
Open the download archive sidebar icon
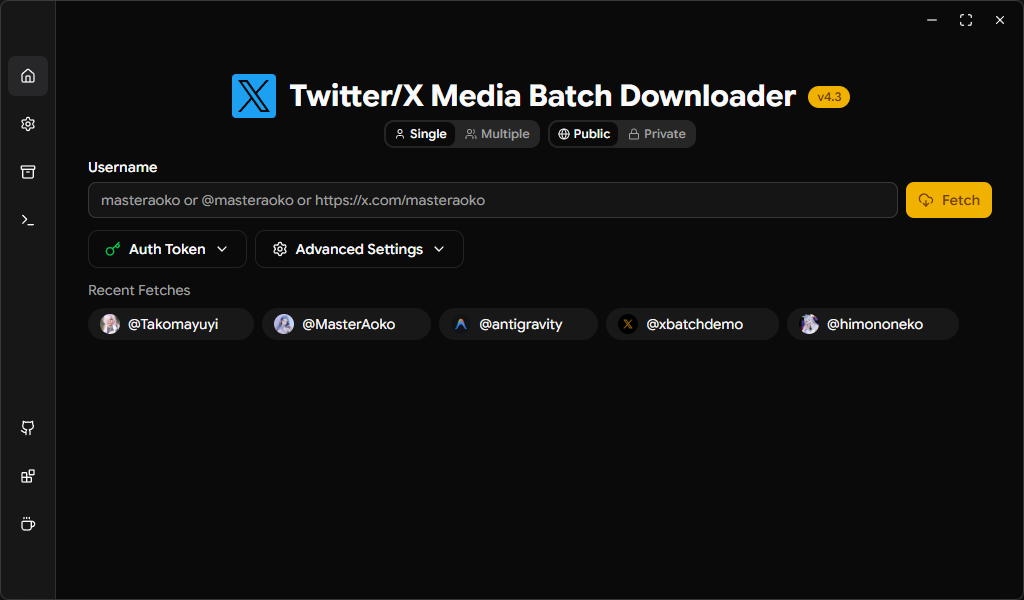pyautogui.click(x=27, y=172)
